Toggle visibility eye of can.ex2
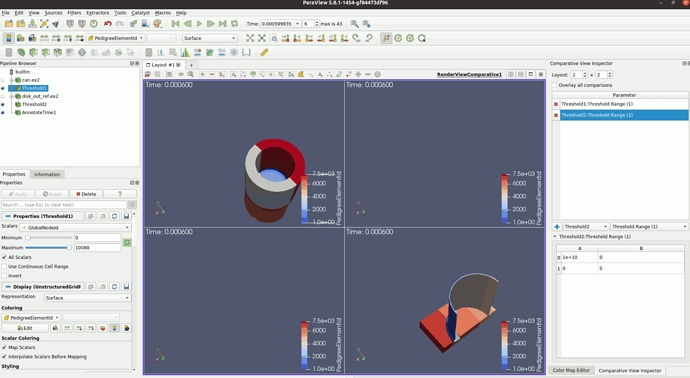Image resolution: width=690 pixels, height=378 pixels. (3, 80)
